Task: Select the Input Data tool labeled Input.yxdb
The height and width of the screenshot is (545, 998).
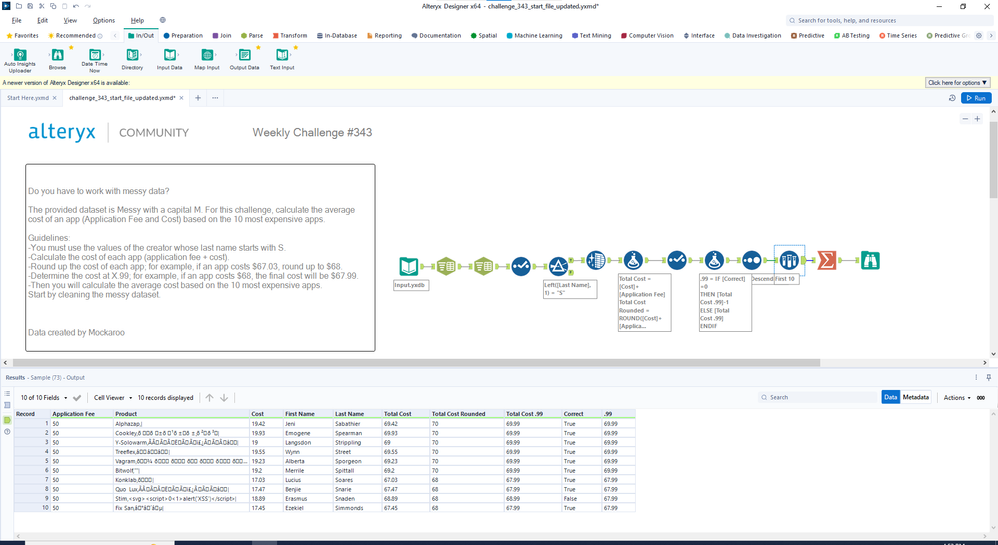Action: [409, 266]
